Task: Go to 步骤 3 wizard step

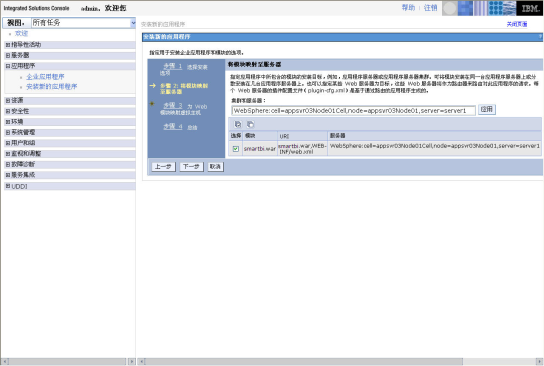Action: (172, 105)
